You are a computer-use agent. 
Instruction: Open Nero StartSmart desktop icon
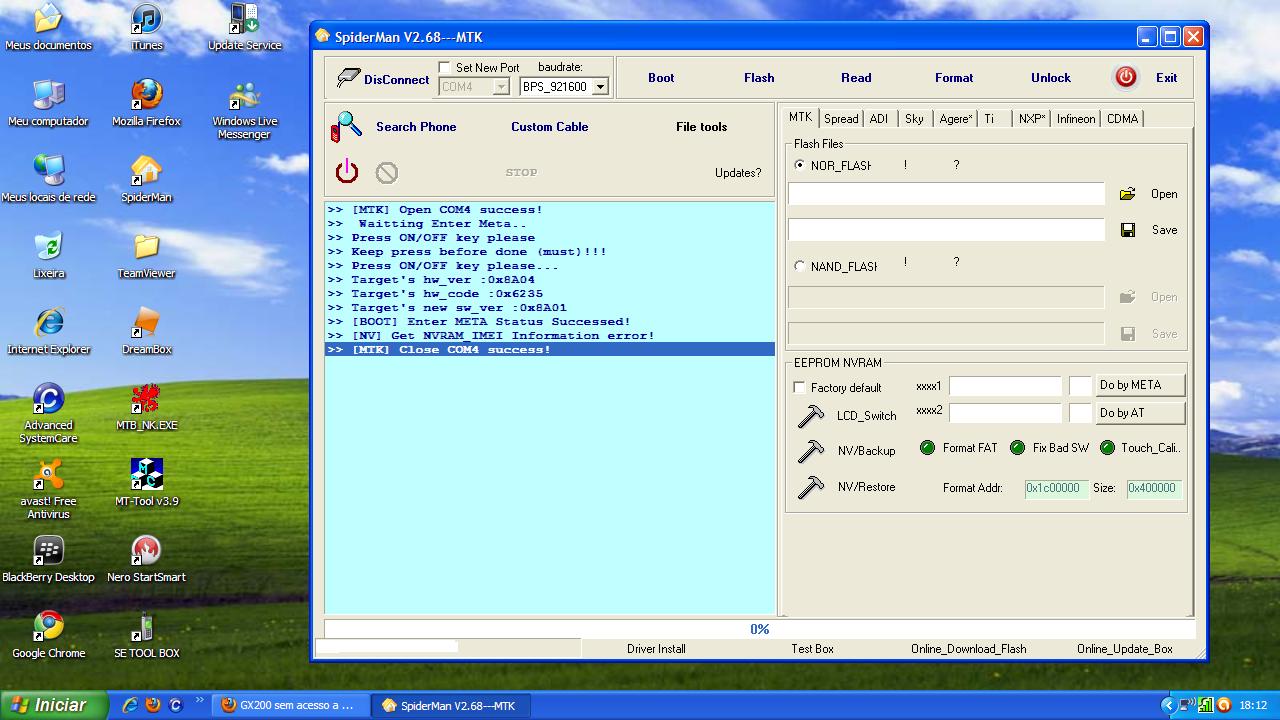[146, 559]
